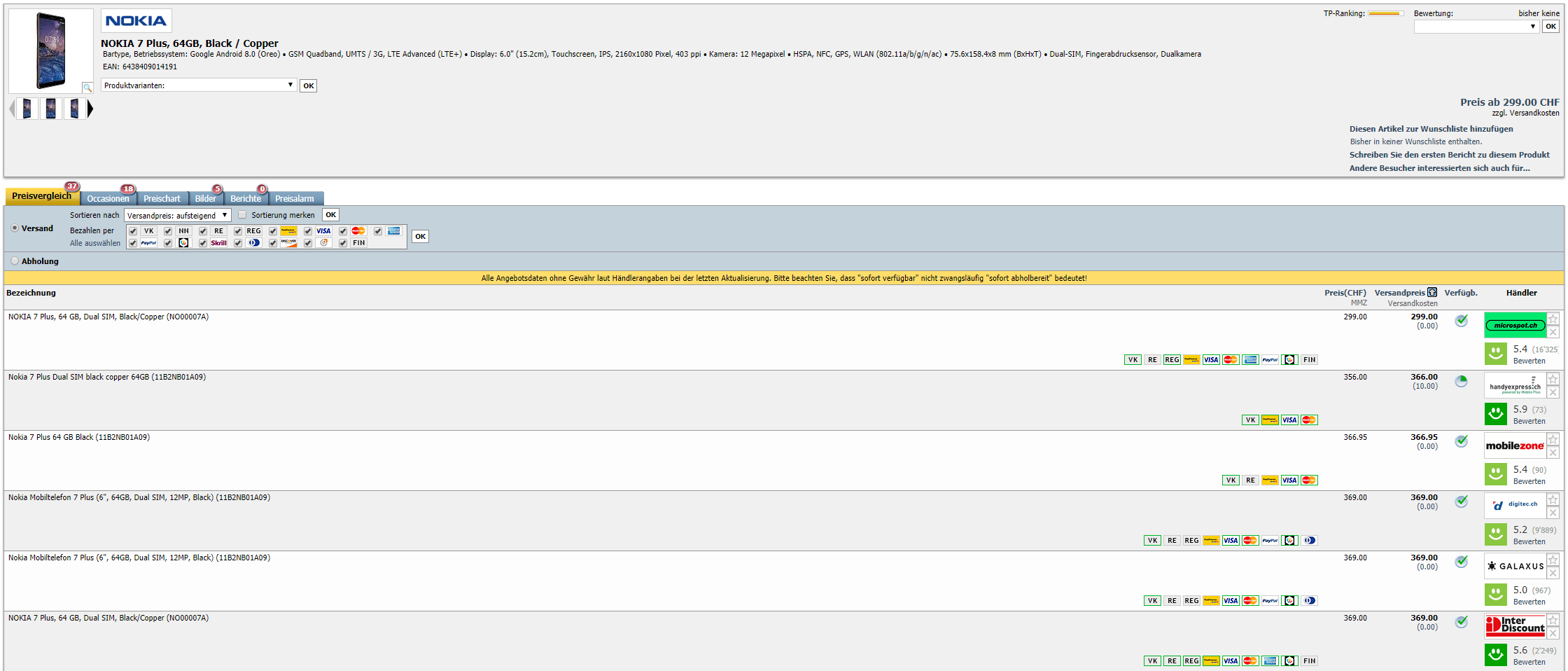Click the Versandpreis column header
The width and height of the screenshot is (1568, 671).
click(x=1400, y=293)
